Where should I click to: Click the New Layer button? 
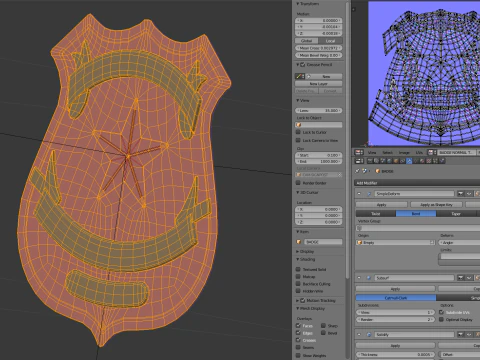click(x=319, y=84)
